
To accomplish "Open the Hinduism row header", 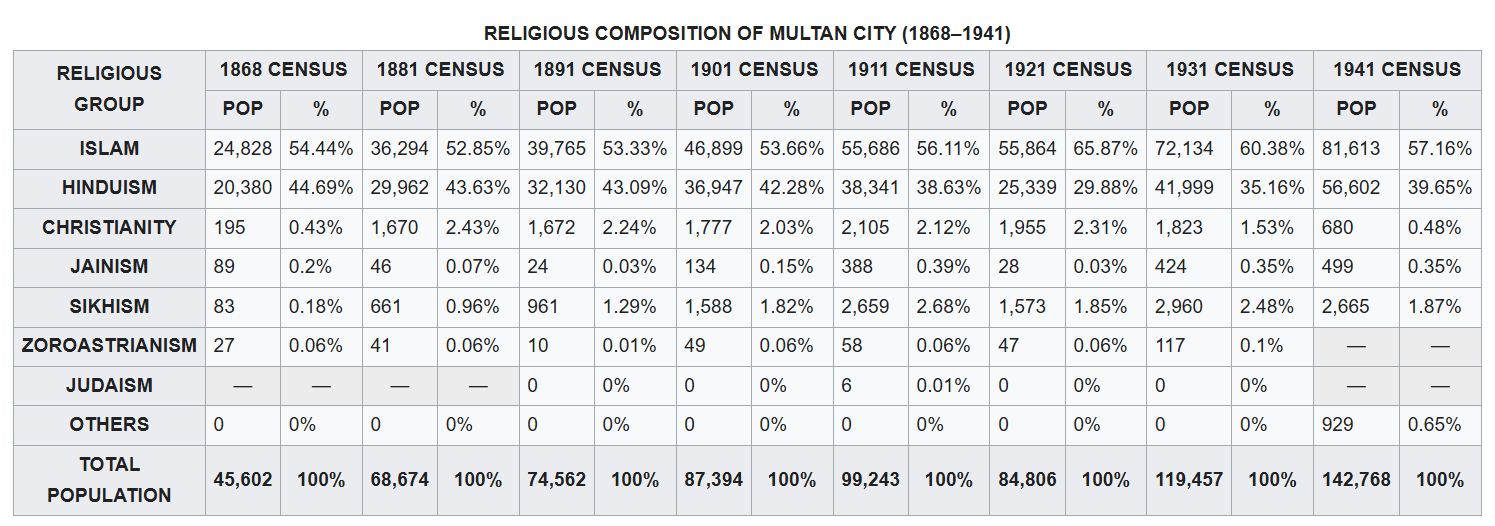I will 109,188.
